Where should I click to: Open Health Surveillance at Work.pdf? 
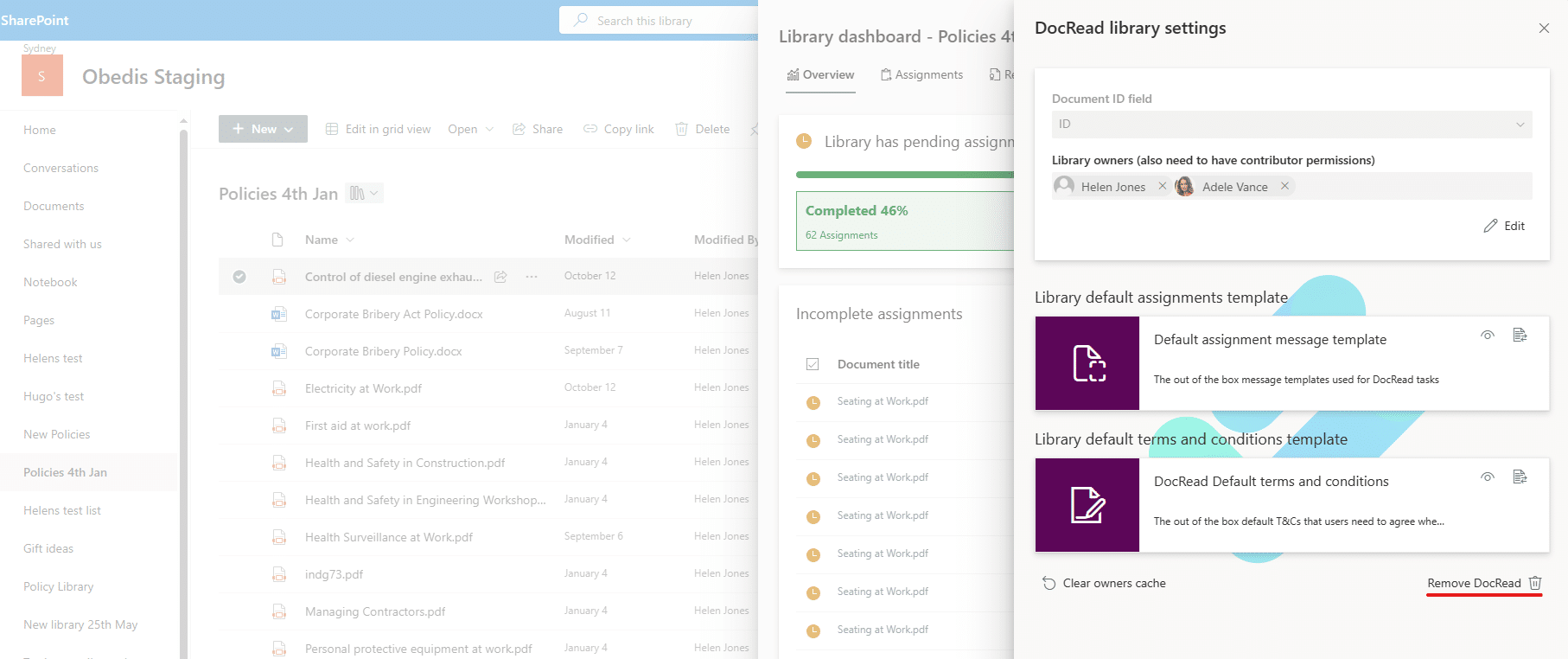click(389, 537)
